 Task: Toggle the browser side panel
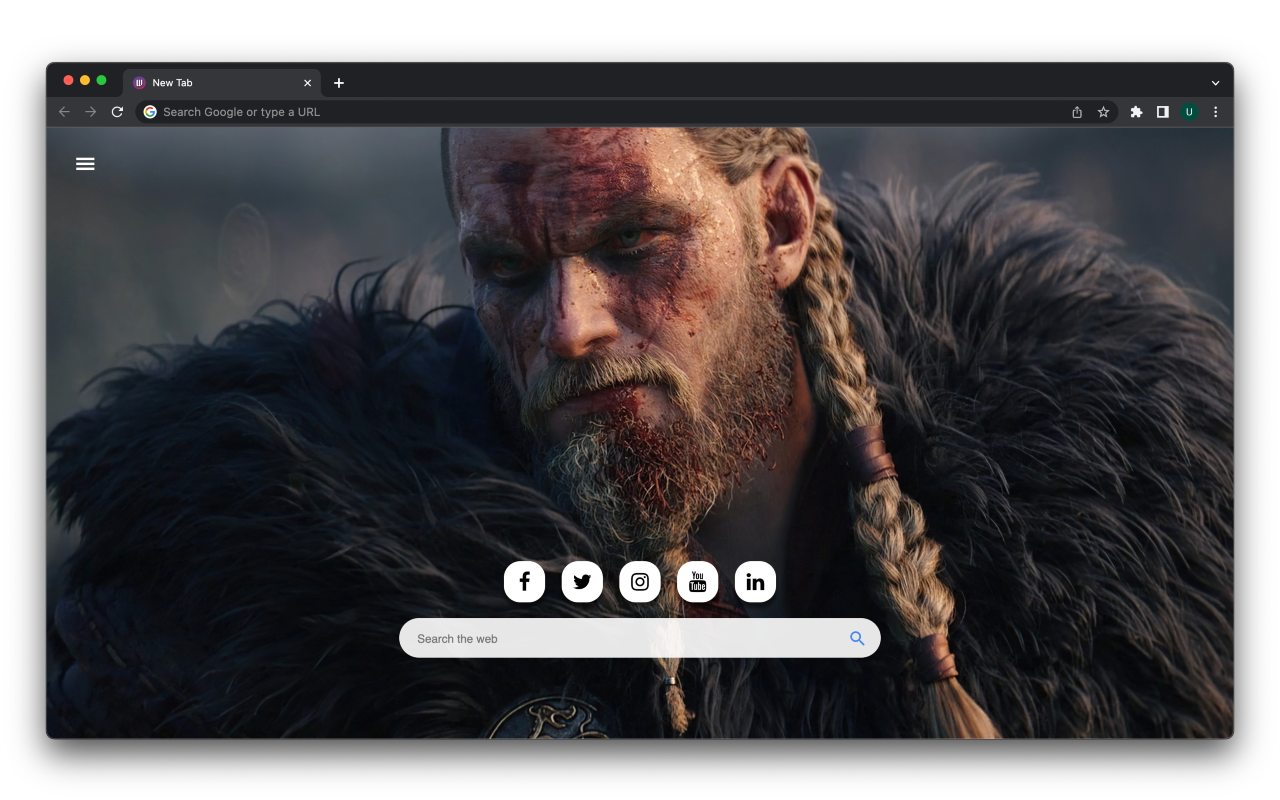tap(1162, 112)
